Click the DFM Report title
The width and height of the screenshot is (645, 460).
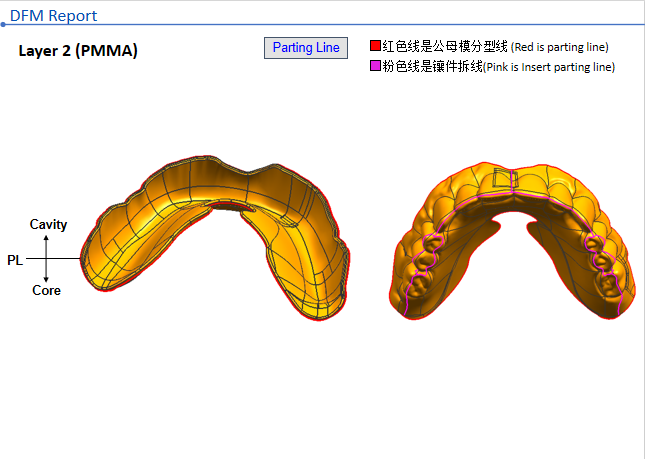[x=54, y=15]
